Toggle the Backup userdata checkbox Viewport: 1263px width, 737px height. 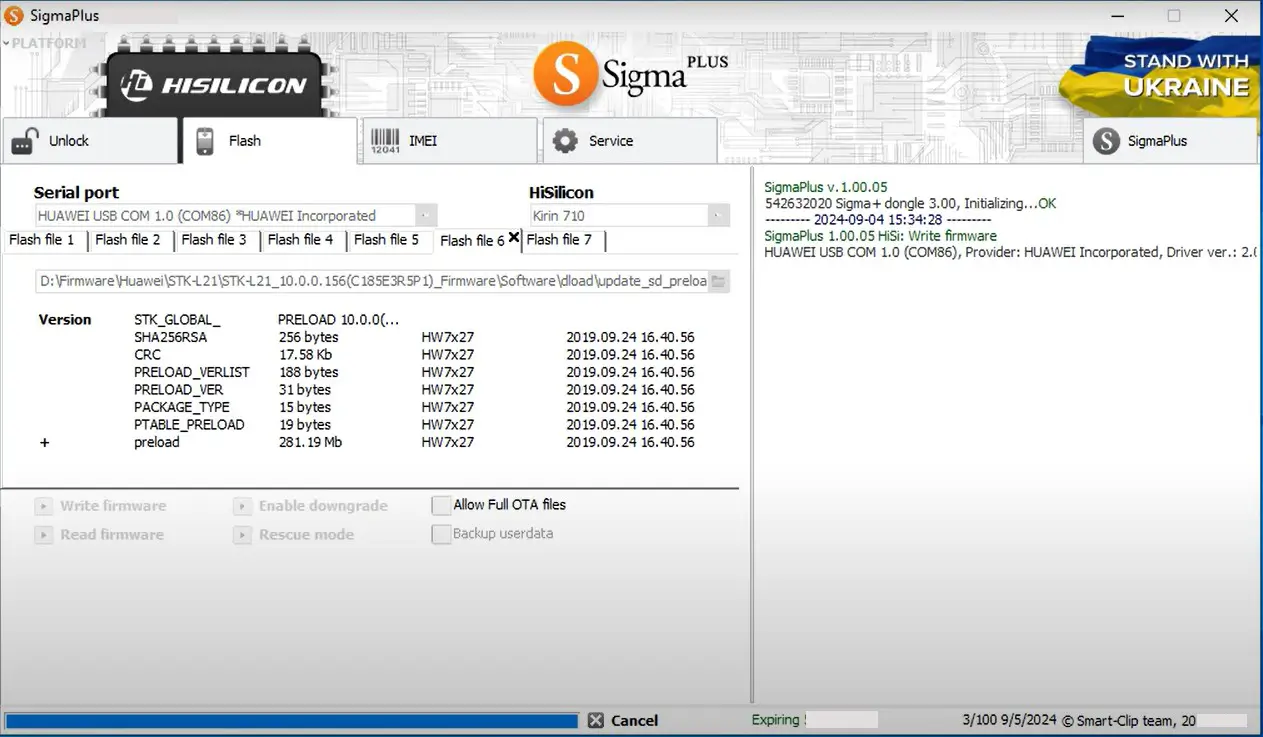[441, 534]
